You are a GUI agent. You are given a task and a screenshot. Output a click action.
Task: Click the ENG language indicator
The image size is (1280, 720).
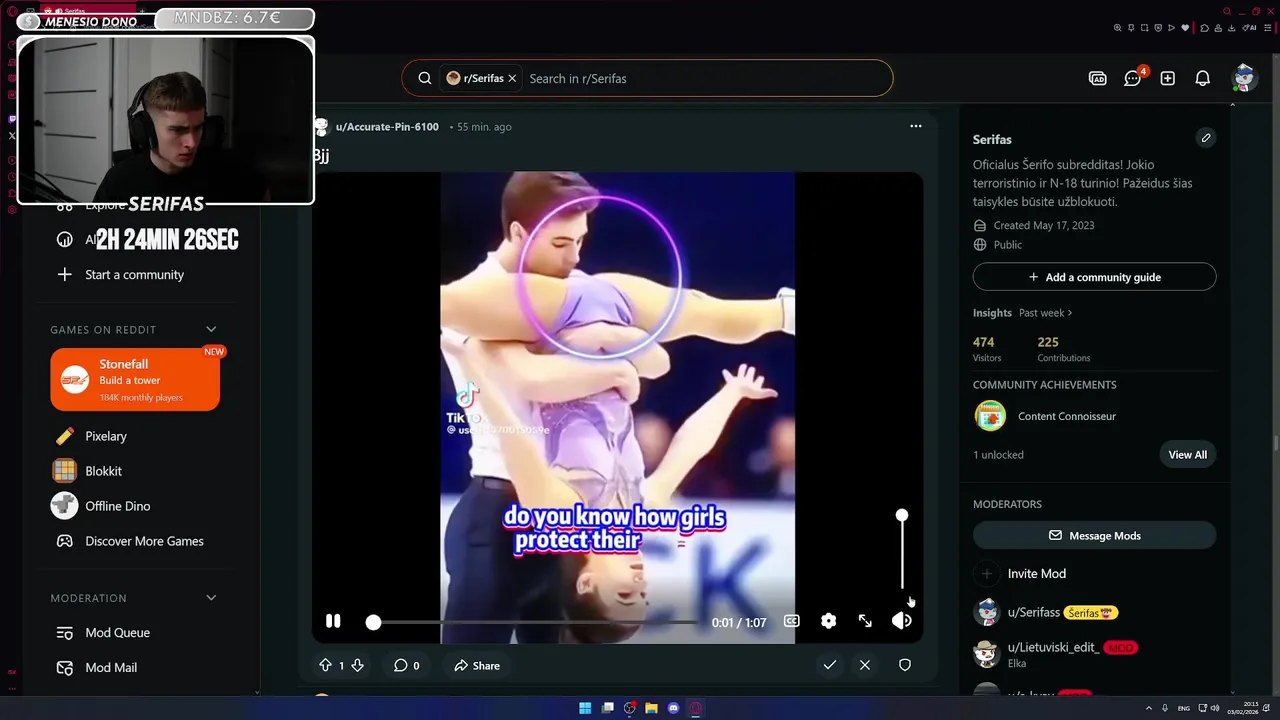(1184, 708)
